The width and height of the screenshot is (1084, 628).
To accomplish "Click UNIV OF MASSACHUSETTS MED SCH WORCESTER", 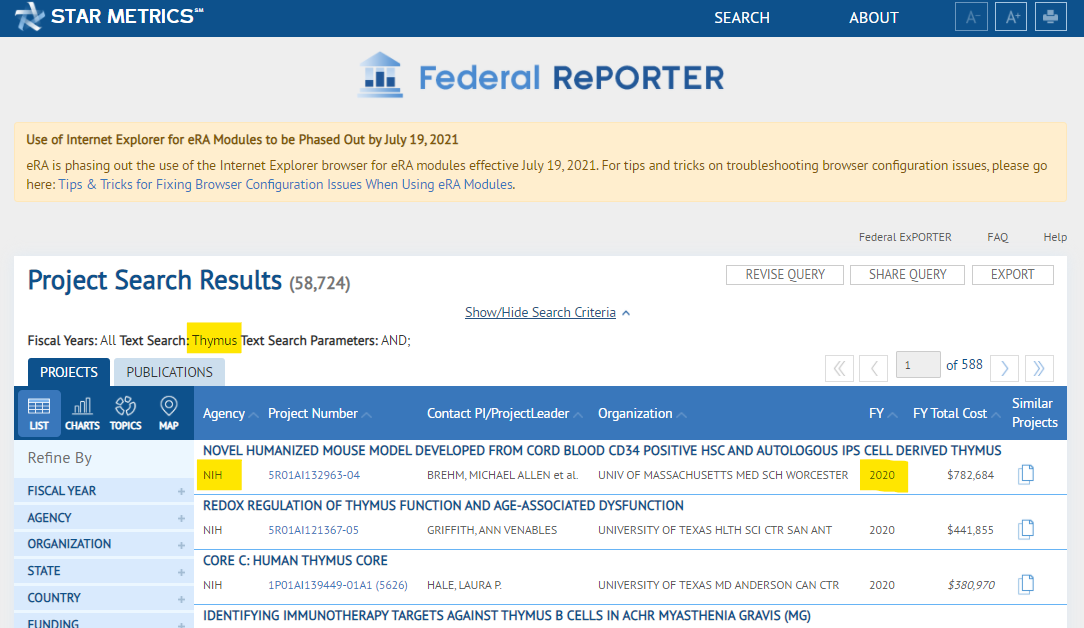I will [723, 475].
